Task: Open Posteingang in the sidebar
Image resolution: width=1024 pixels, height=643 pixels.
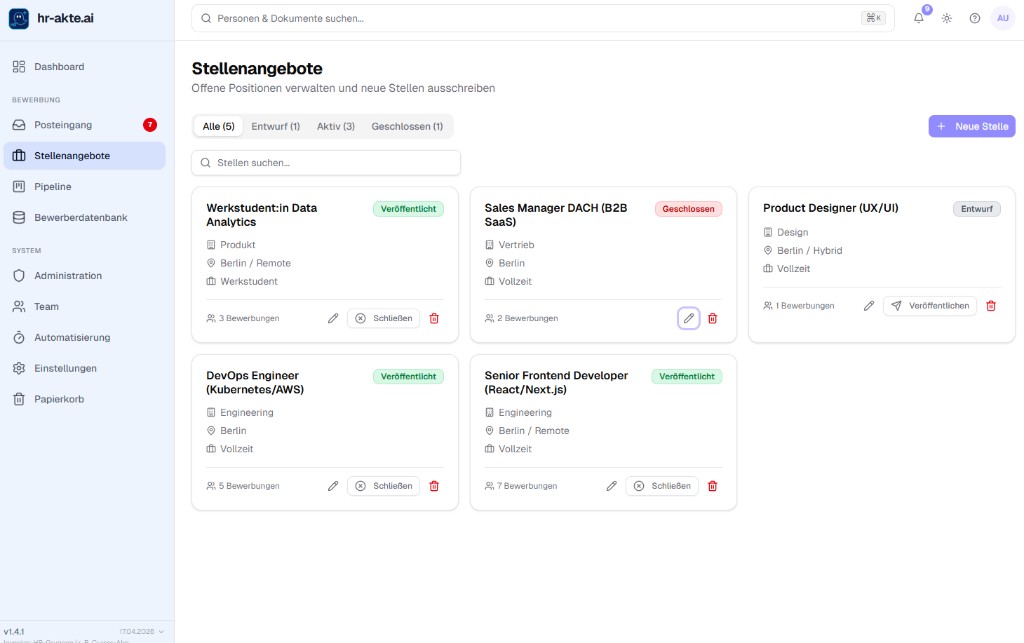Action: (x=63, y=125)
